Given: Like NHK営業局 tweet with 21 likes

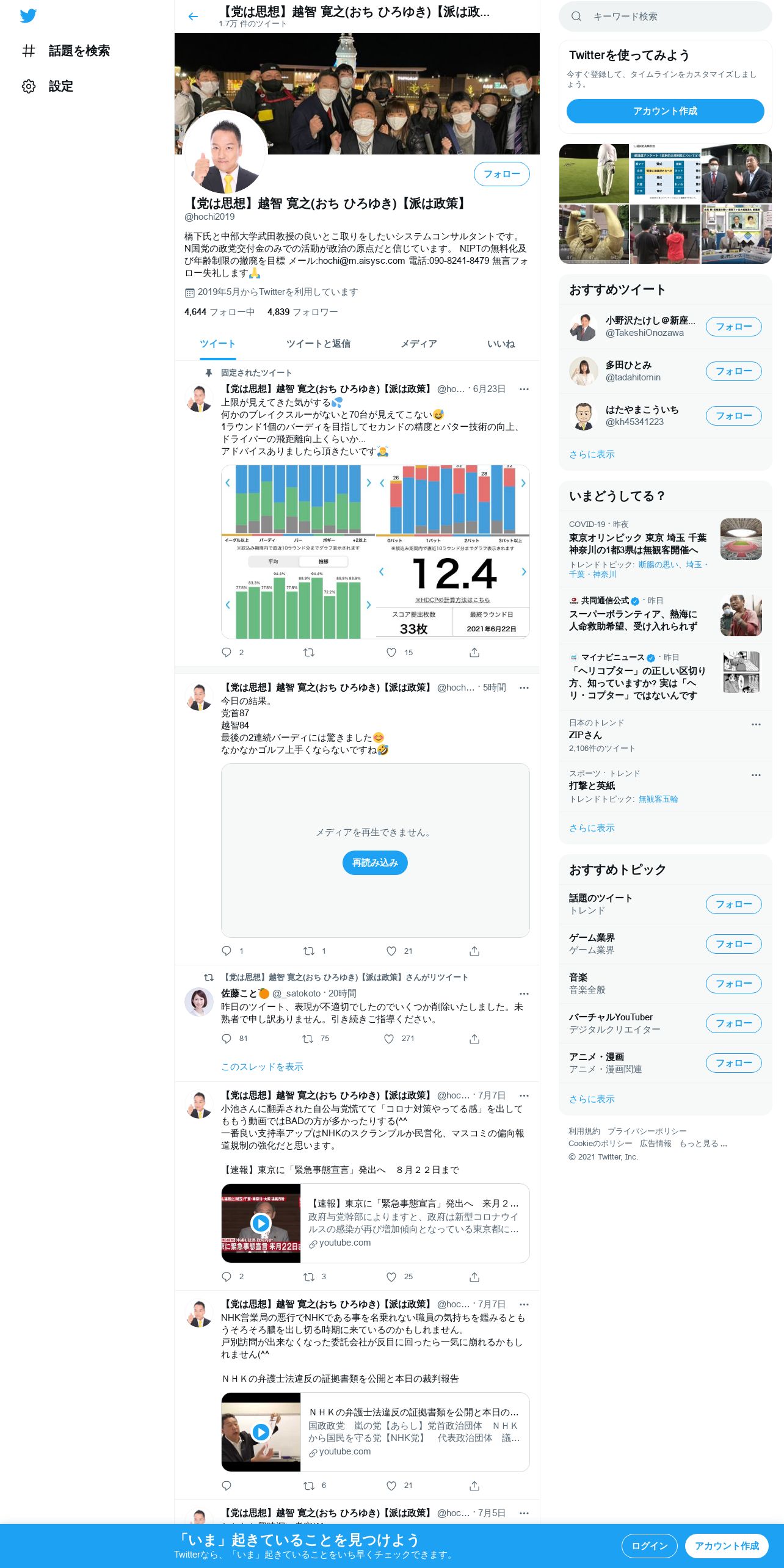Looking at the screenshot, I should tap(391, 1486).
